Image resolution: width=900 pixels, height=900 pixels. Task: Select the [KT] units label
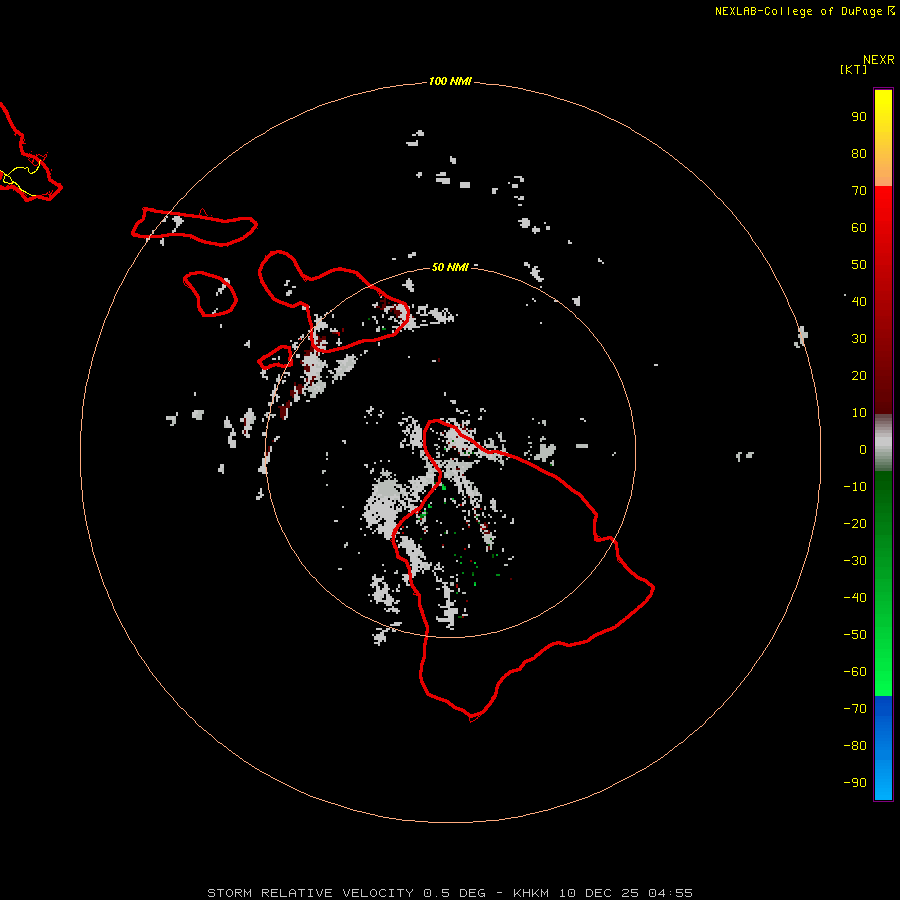(x=853, y=69)
